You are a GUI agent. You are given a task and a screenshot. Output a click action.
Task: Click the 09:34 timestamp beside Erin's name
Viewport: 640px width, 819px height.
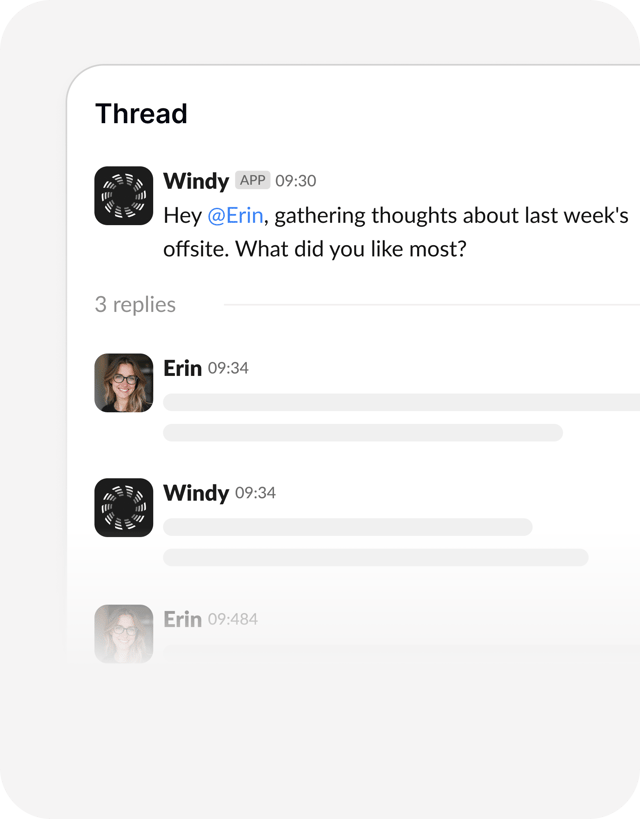coord(228,368)
